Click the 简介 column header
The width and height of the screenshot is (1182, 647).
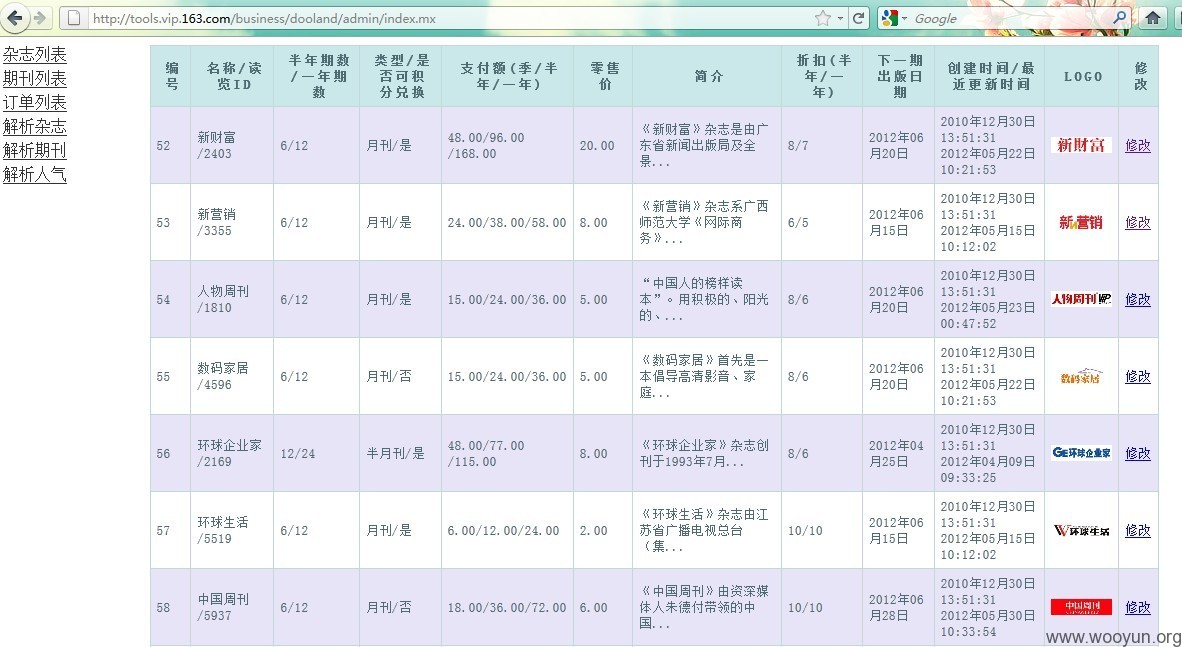pos(707,76)
